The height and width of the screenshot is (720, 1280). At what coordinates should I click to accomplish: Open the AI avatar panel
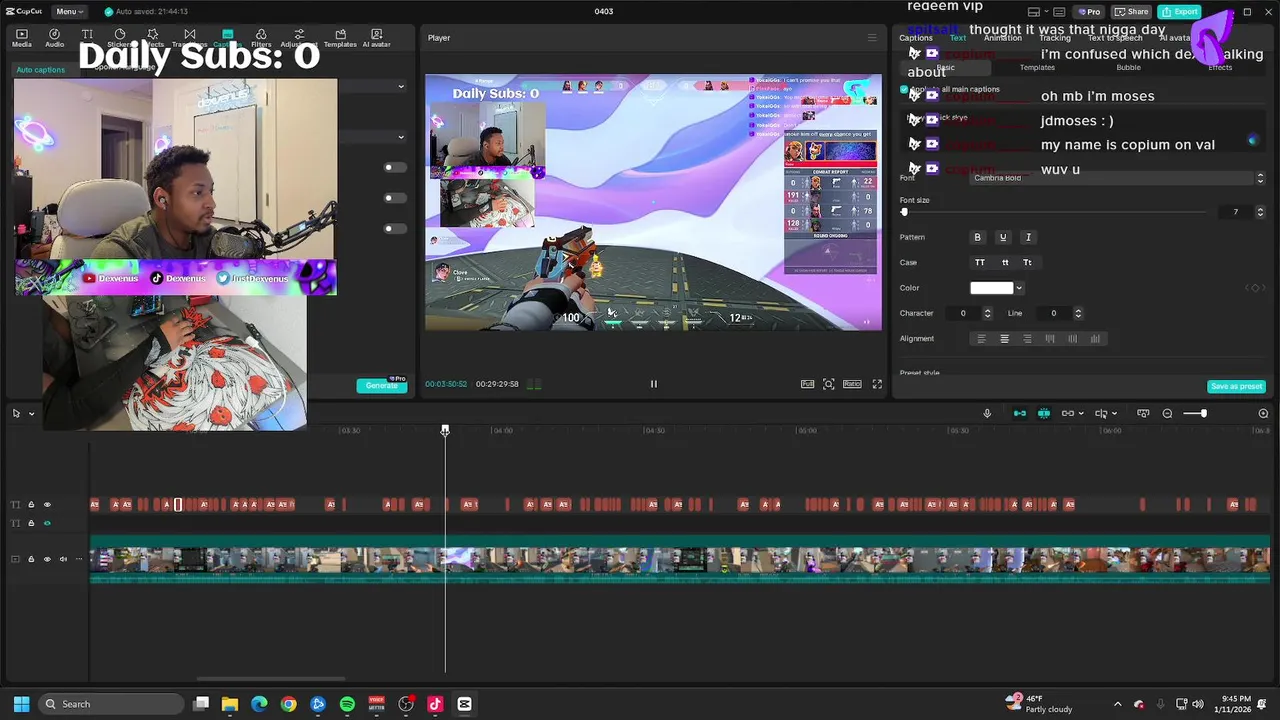[x=376, y=38]
